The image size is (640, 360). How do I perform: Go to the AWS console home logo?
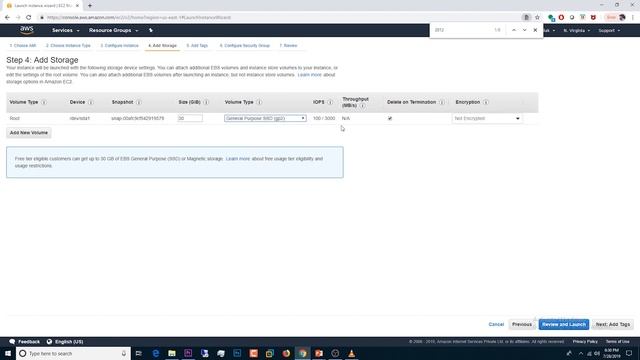coord(27,30)
